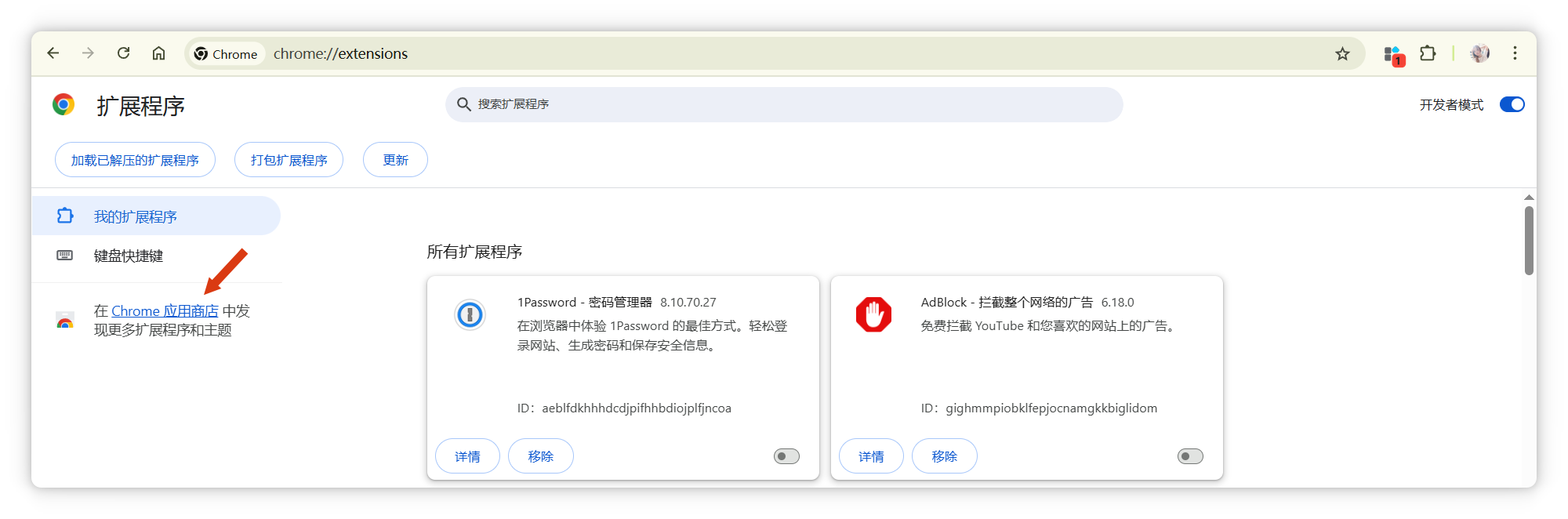The height and width of the screenshot is (519, 1568).
Task: Click the 1Password ID text aeblfdkhhhdcdjpifhhbdiojplfjncoa
Action: [x=636, y=408]
